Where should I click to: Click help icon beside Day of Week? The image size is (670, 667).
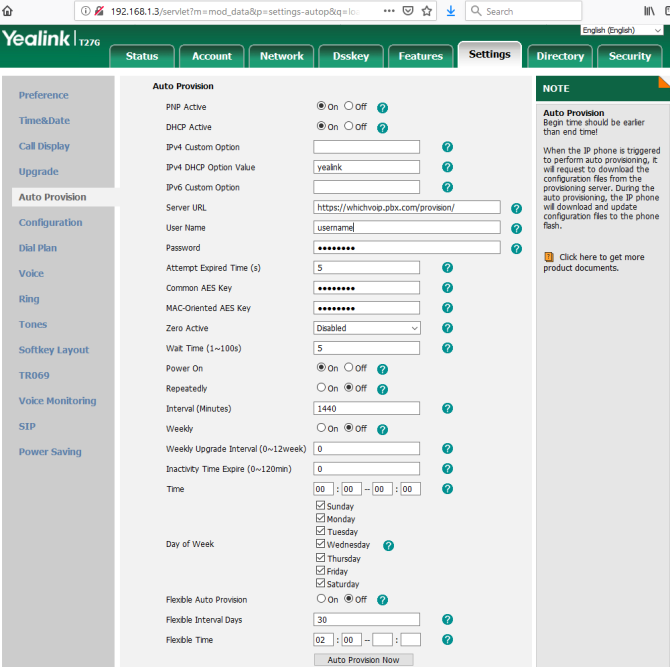click(x=388, y=546)
